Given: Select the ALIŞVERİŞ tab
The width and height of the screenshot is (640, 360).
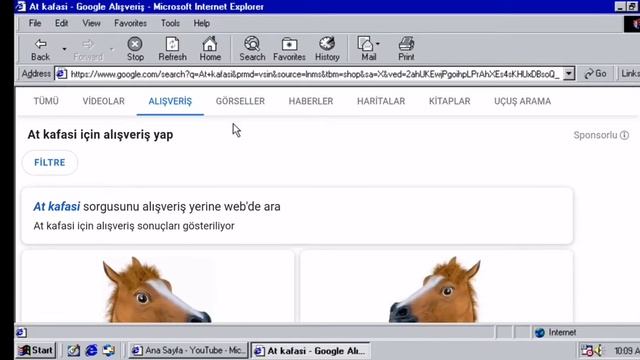Looking at the screenshot, I should point(170,101).
